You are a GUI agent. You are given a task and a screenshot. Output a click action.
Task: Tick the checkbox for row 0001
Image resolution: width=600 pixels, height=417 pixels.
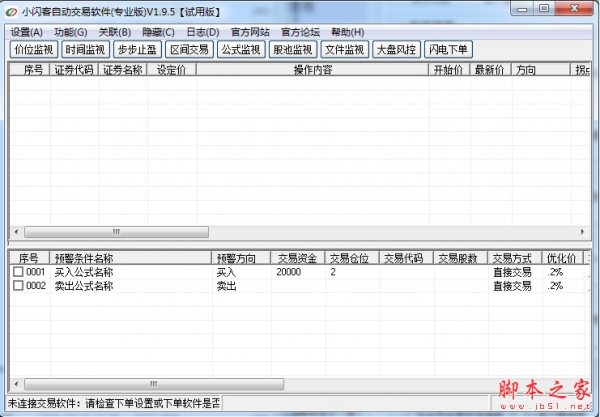(x=18, y=272)
